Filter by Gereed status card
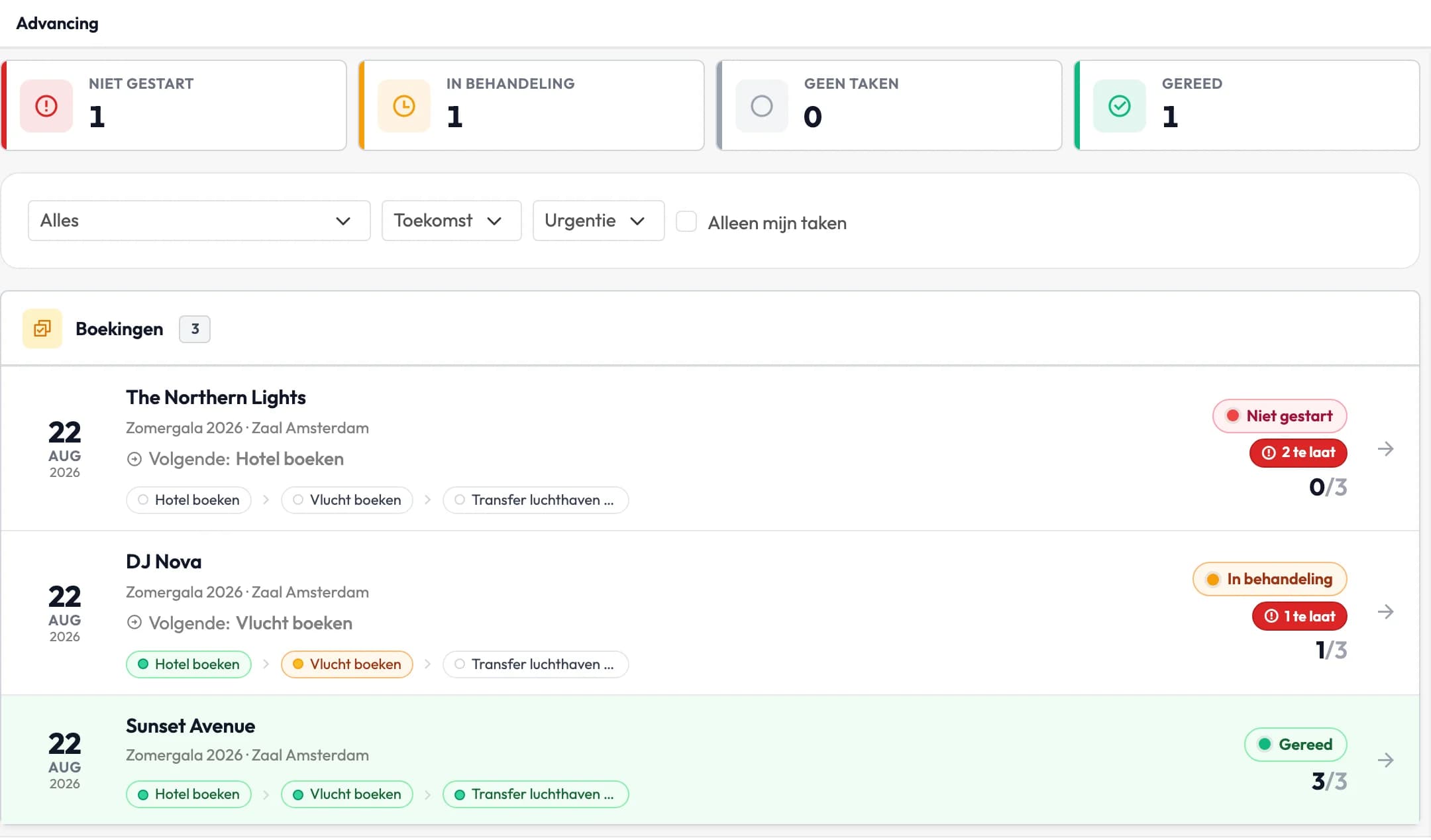Image resolution: width=1431 pixels, height=840 pixels. (x=1247, y=105)
